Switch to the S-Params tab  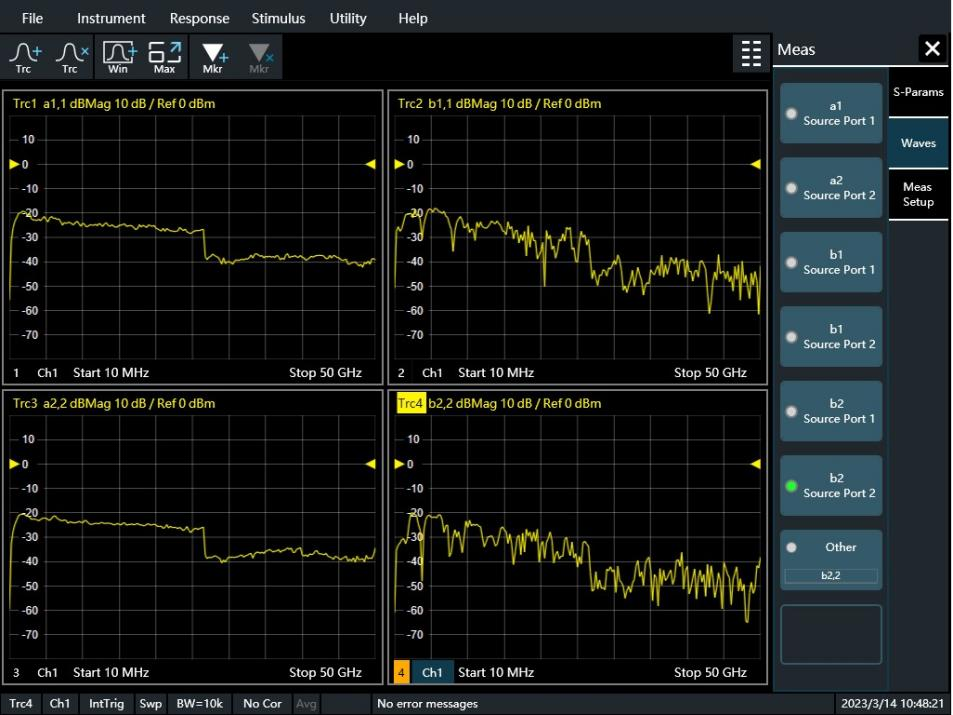[918, 92]
